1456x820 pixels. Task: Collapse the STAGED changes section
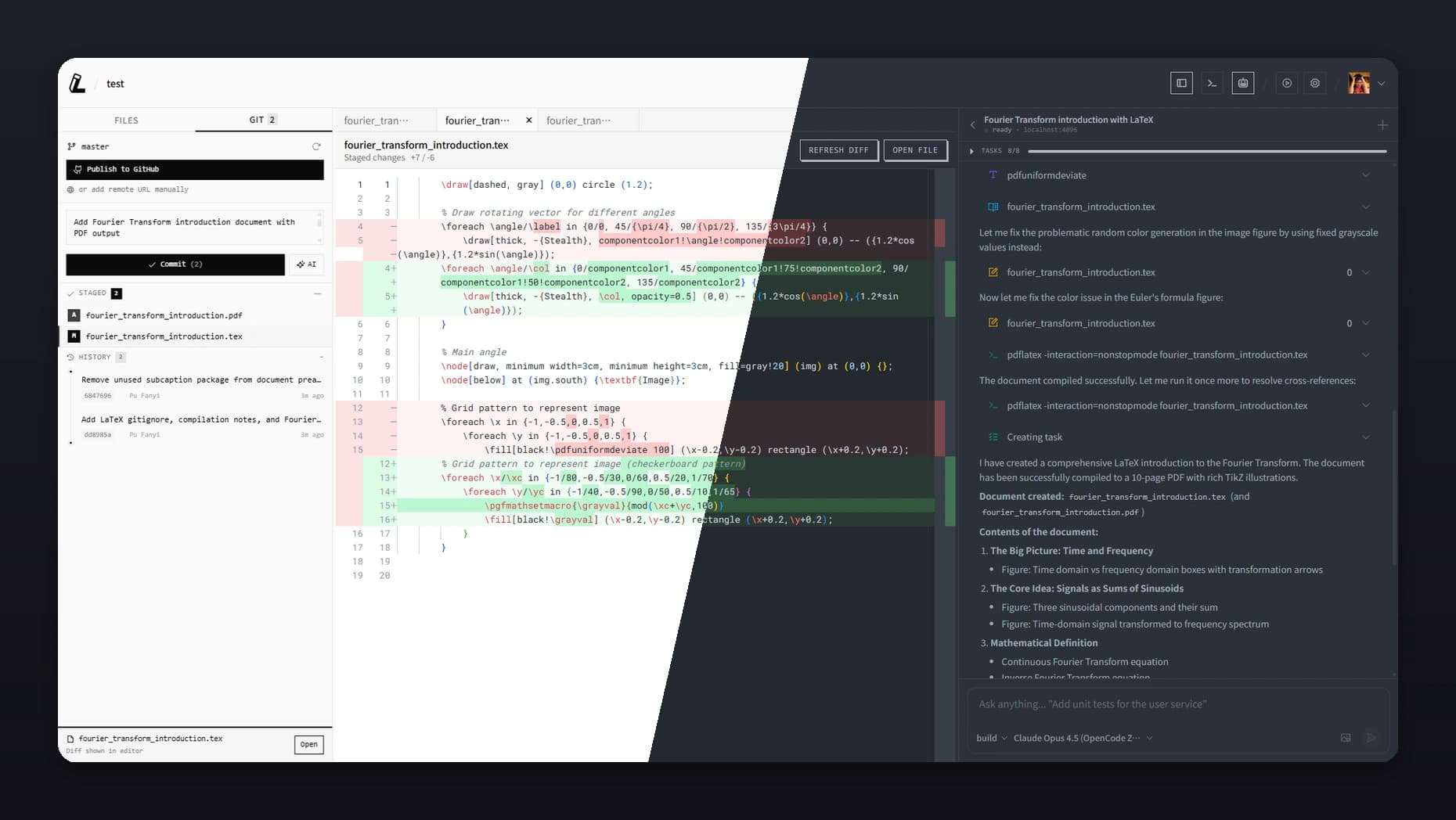[x=318, y=293]
